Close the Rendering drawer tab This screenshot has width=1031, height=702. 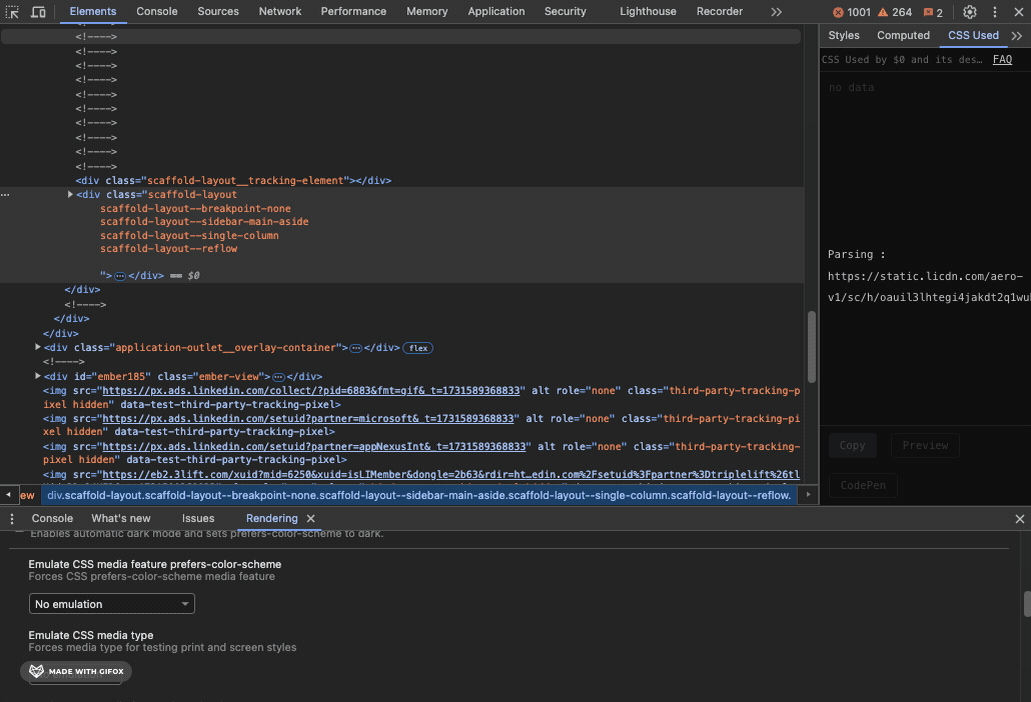[311, 519]
